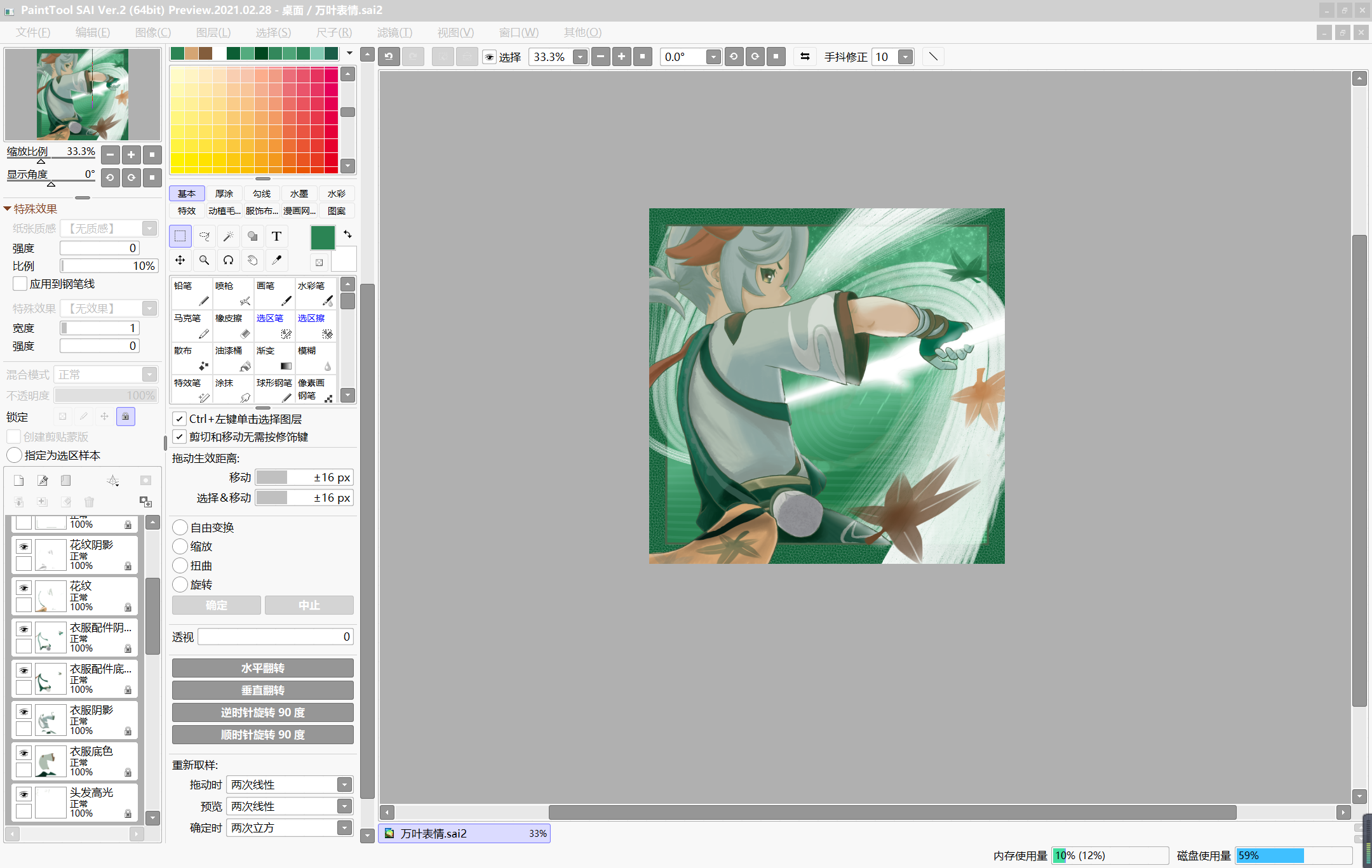This screenshot has height=868, width=1372.
Task: Open the 手抖修正 value dropdown
Action: [906, 57]
